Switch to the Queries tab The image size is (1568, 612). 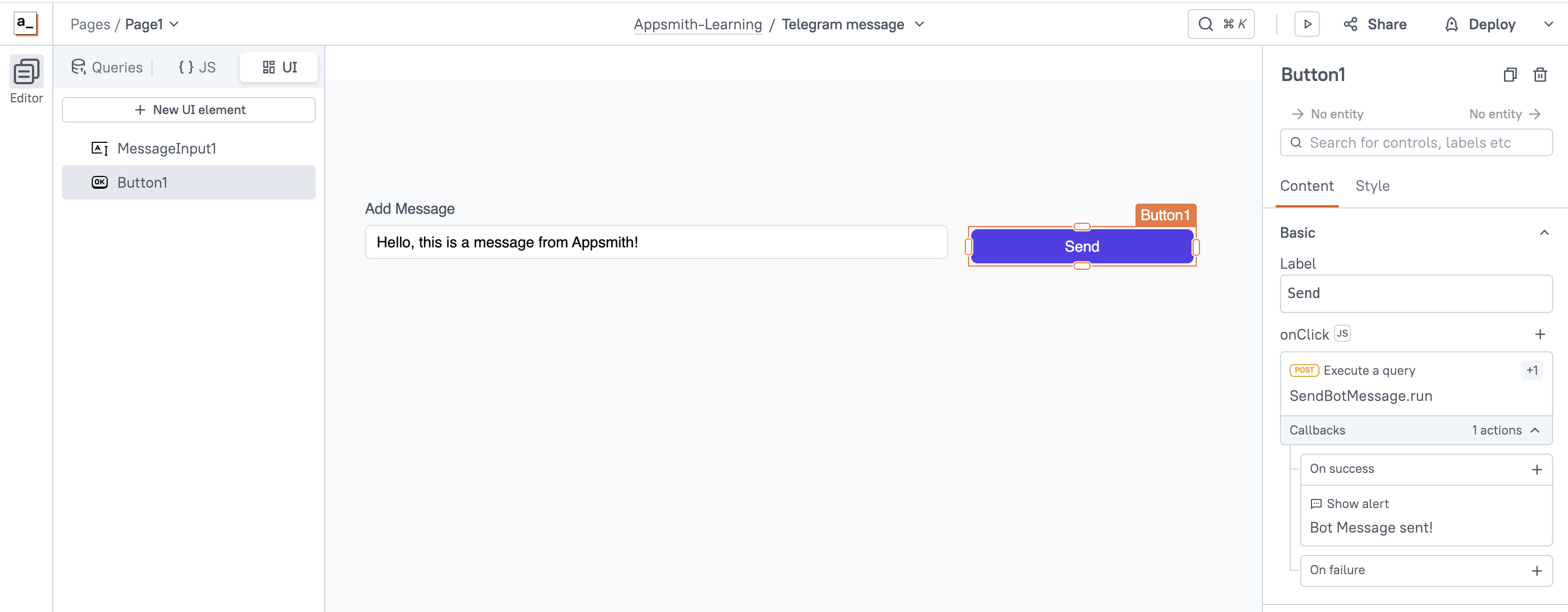click(107, 68)
